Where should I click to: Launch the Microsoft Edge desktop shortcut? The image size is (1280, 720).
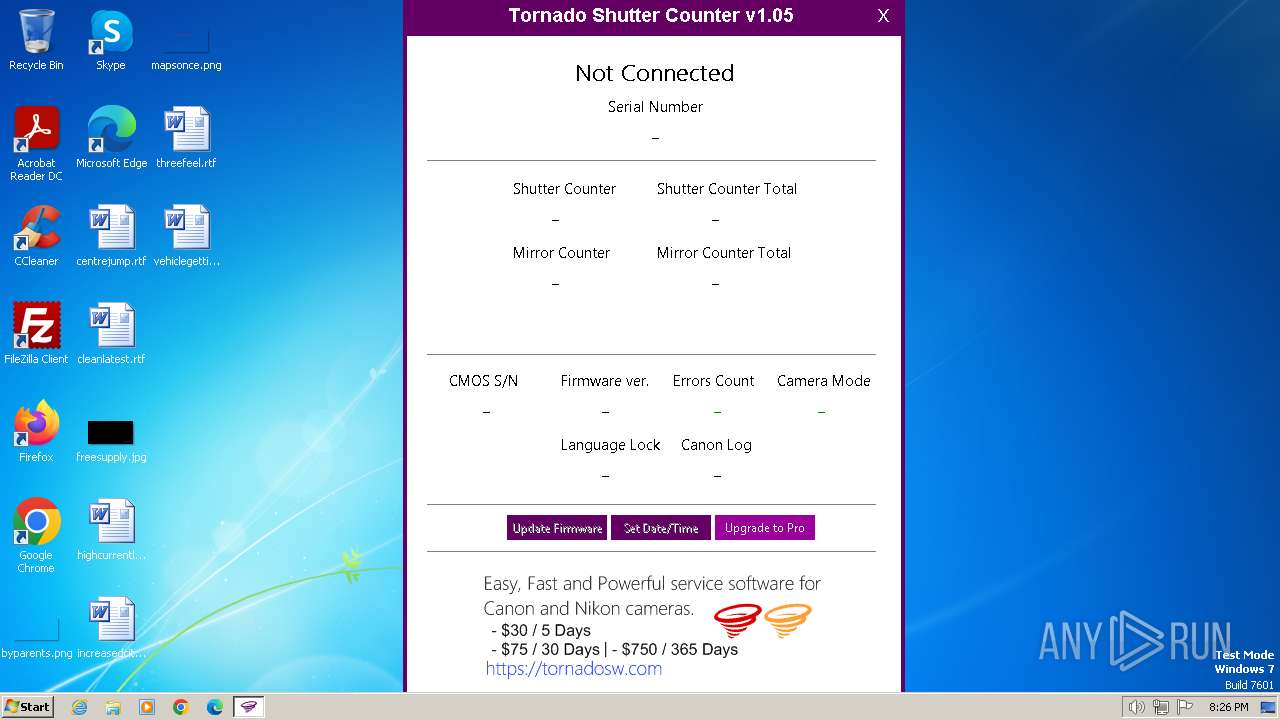coord(111,138)
